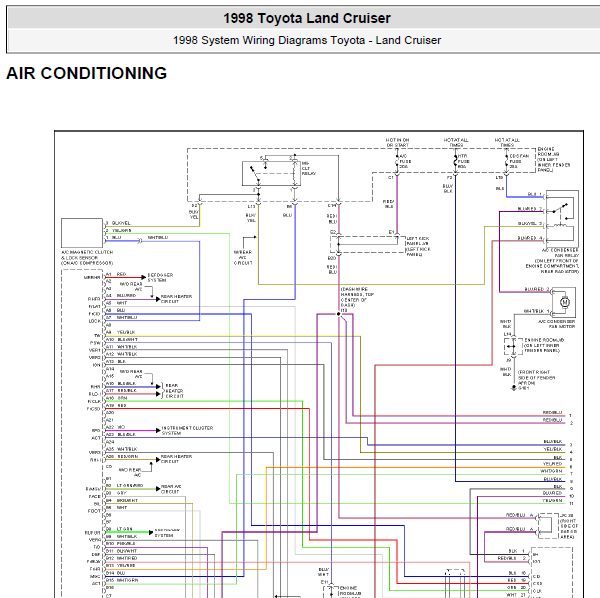
Task: Click the "B14 BLU" wire label
Action: pos(116,573)
